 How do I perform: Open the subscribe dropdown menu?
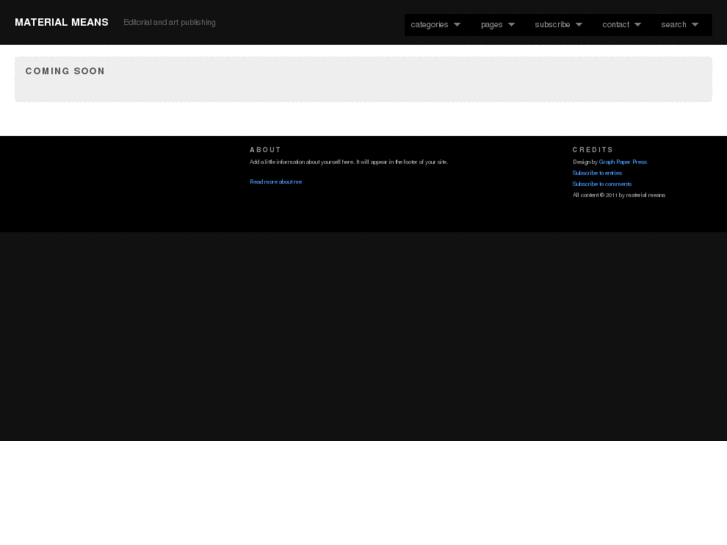[x=552, y=24]
